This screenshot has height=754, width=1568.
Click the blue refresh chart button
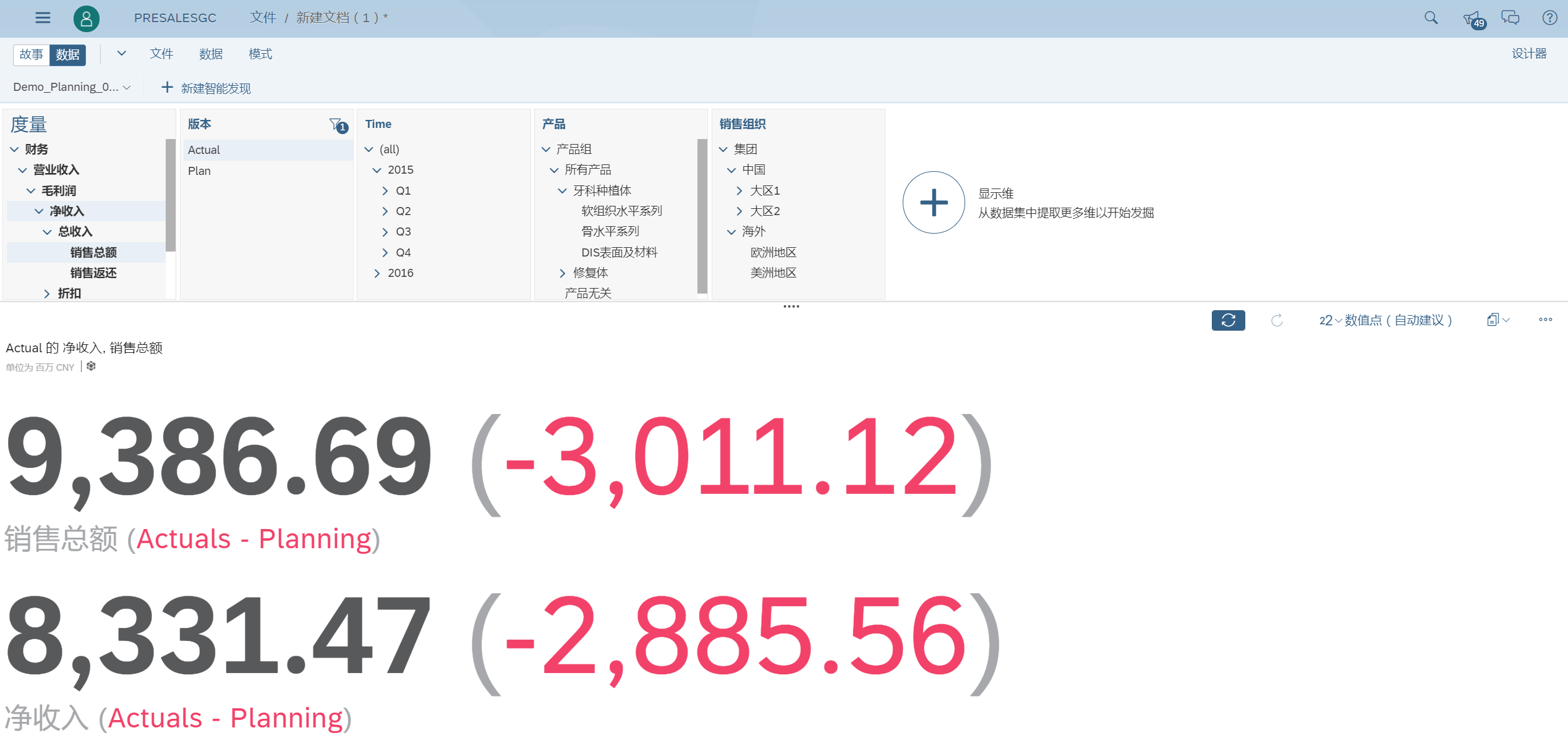tap(1228, 320)
